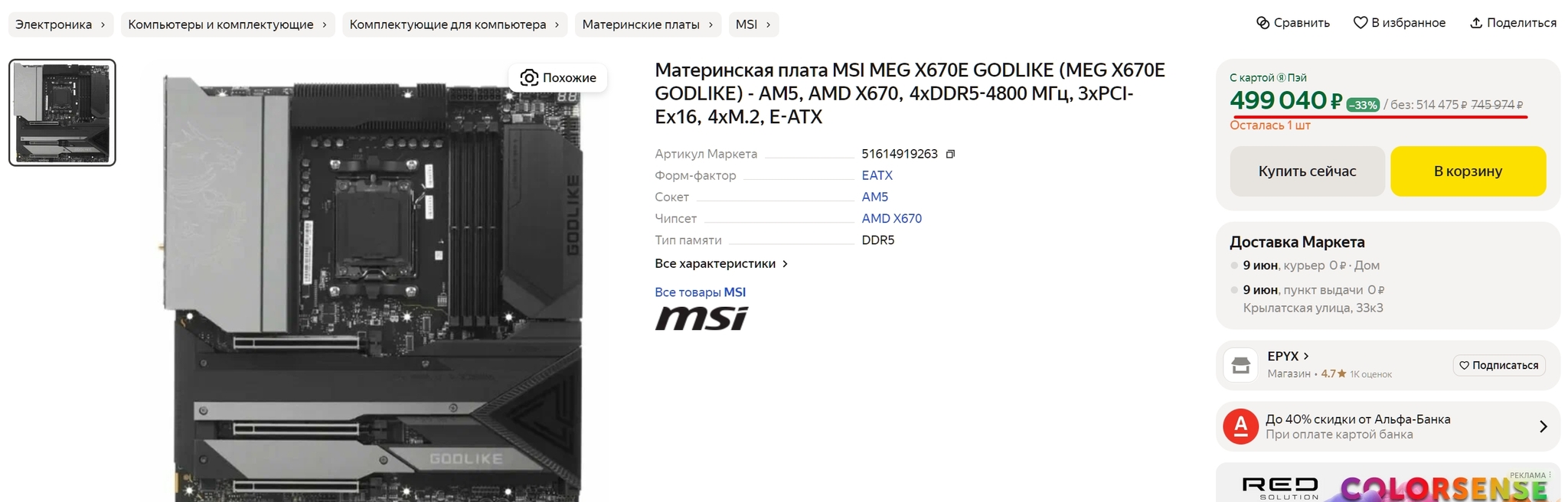Open the Материнские платы breadcrumb category
Image resolution: width=1568 pixels, height=502 pixels.
click(641, 24)
